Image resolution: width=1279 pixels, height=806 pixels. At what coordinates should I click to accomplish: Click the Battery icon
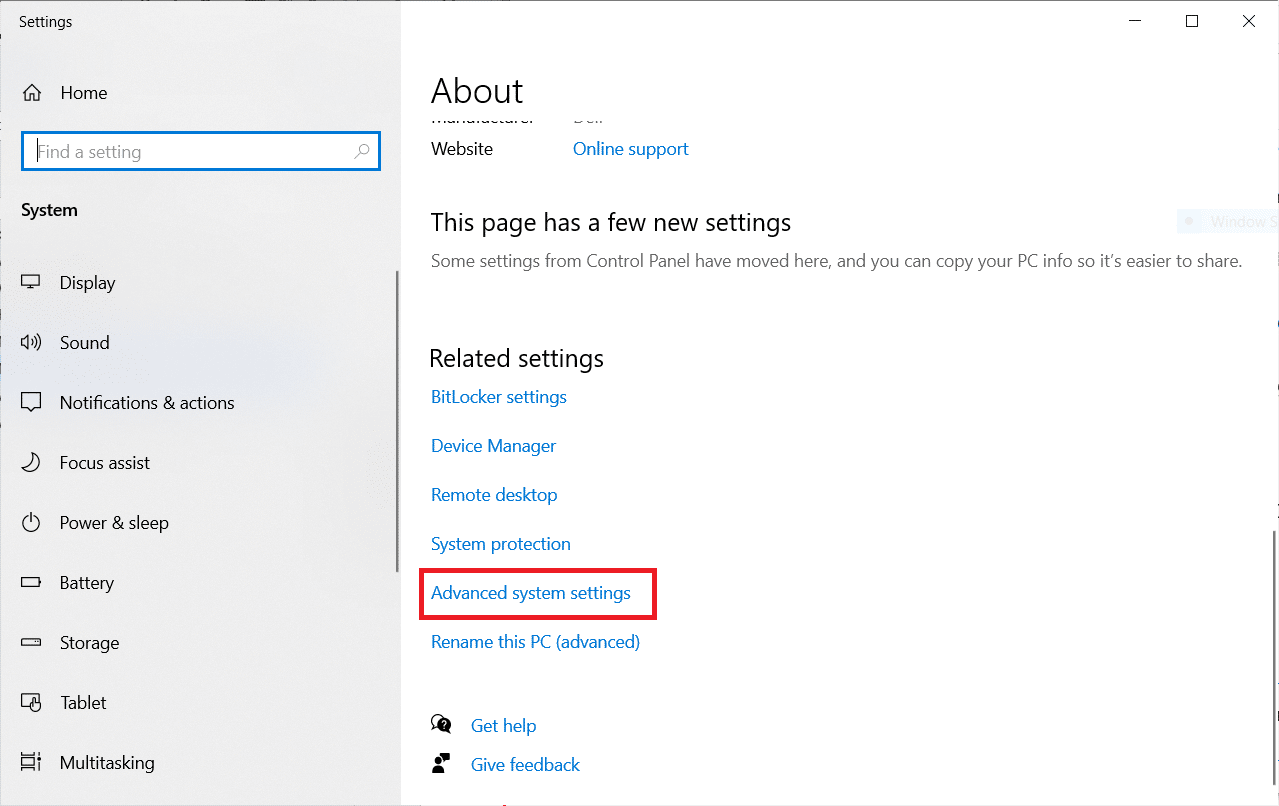(x=31, y=583)
